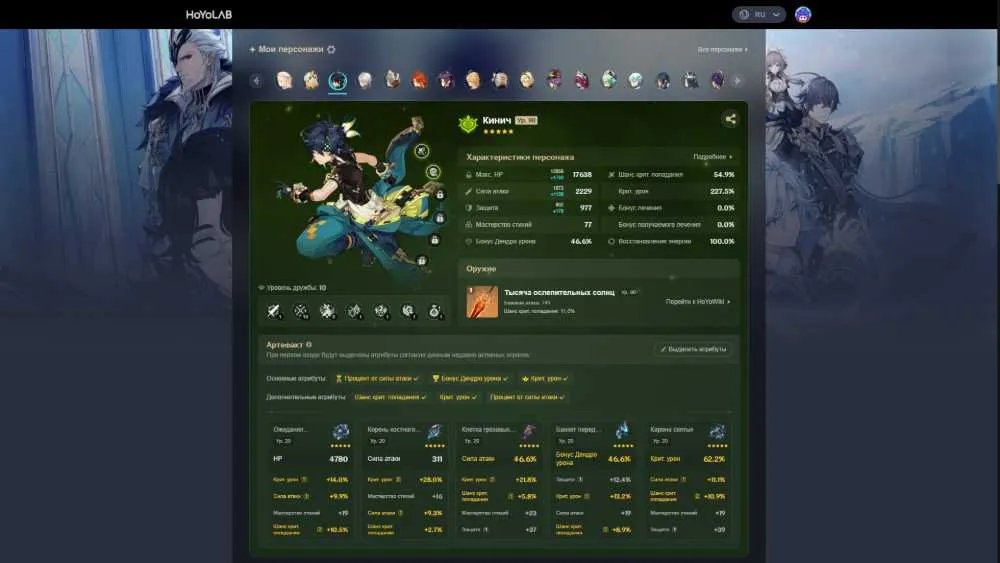Click the fifth constellation lock icon

pyautogui.click(x=434, y=240)
